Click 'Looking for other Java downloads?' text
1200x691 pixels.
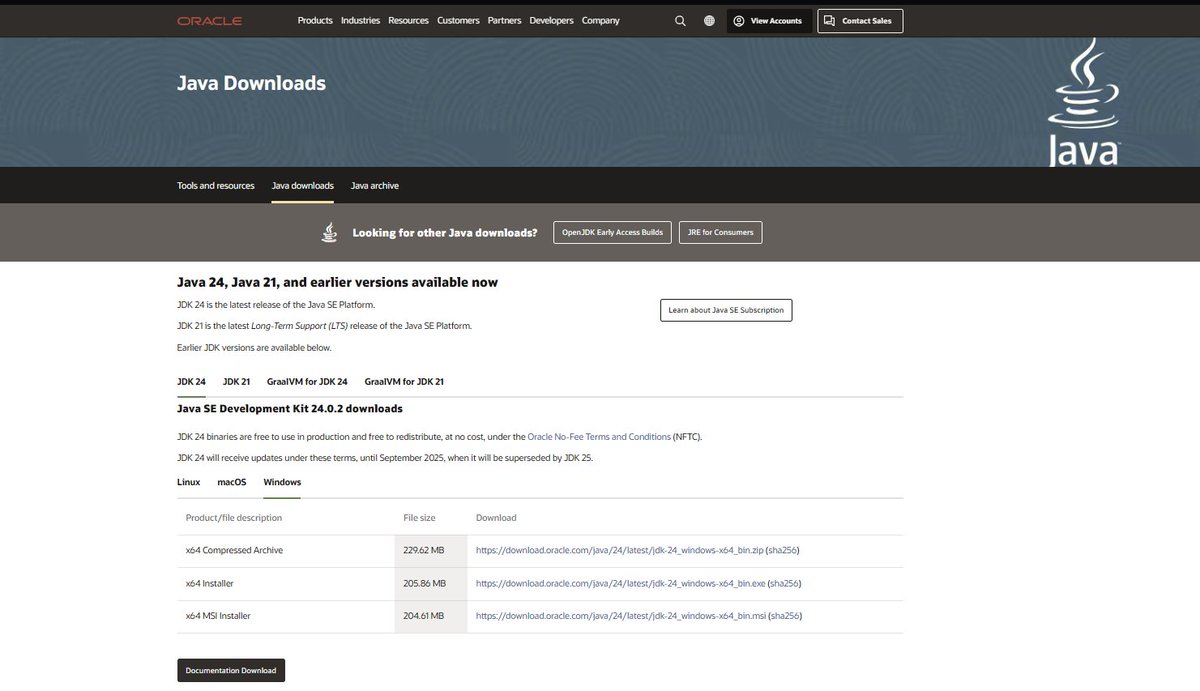[445, 232]
